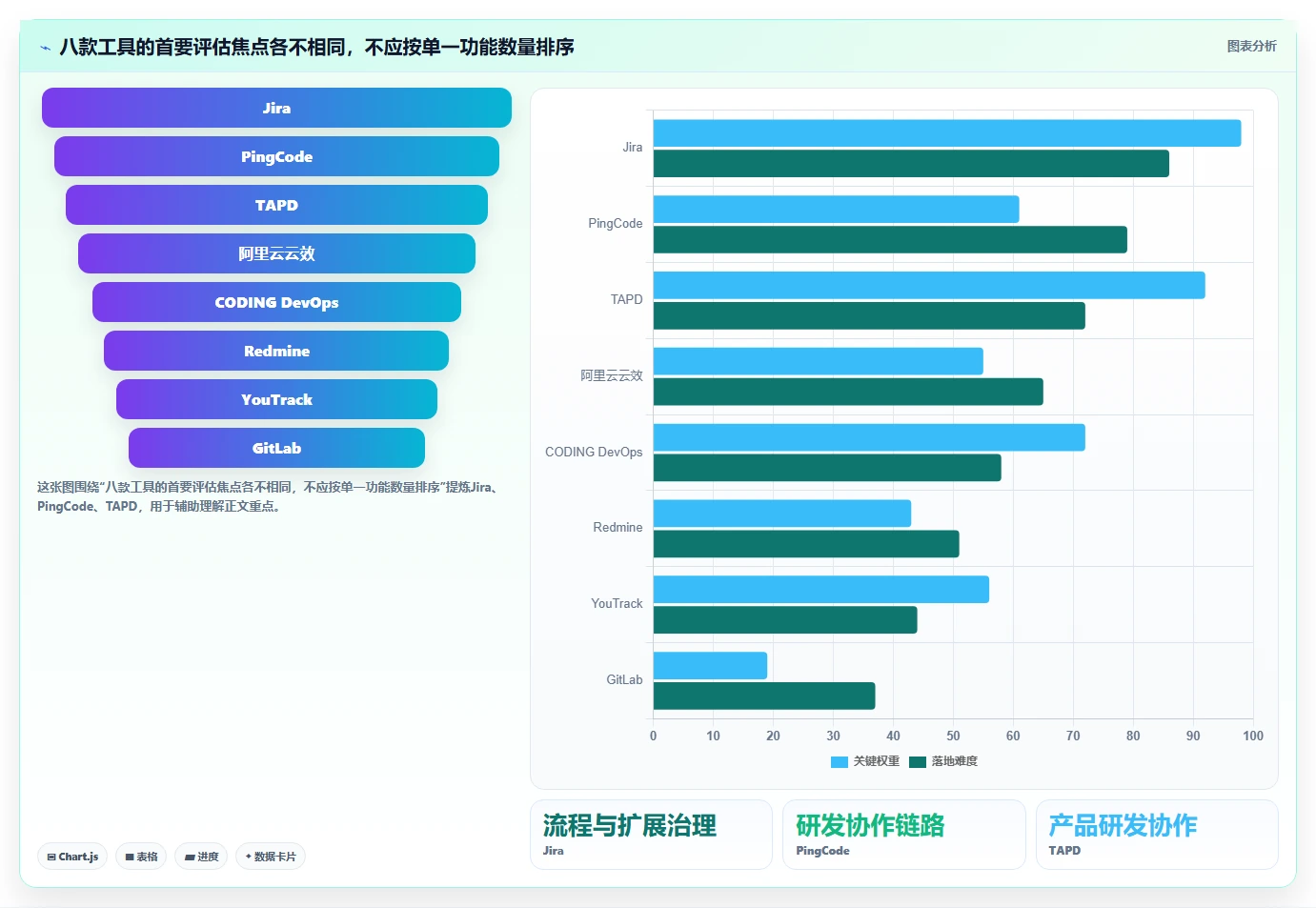Click Jira's light blue 关键权重 bar
Image resolution: width=1316 pixels, height=908 pixels.
(947, 133)
